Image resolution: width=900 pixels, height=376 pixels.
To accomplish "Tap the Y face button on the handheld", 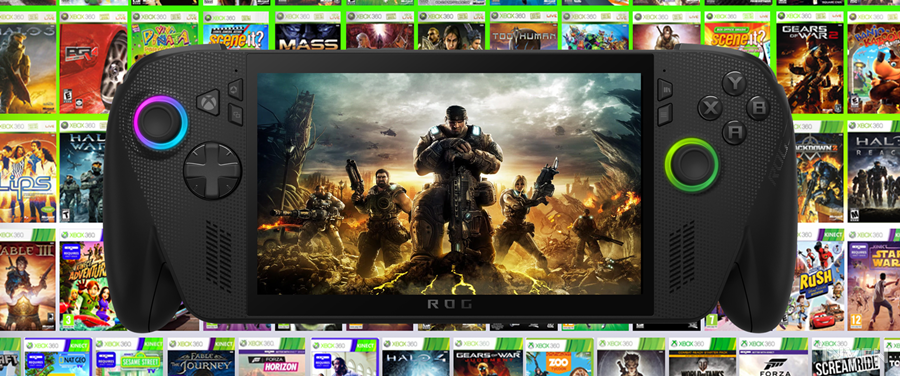I will (734, 83).
